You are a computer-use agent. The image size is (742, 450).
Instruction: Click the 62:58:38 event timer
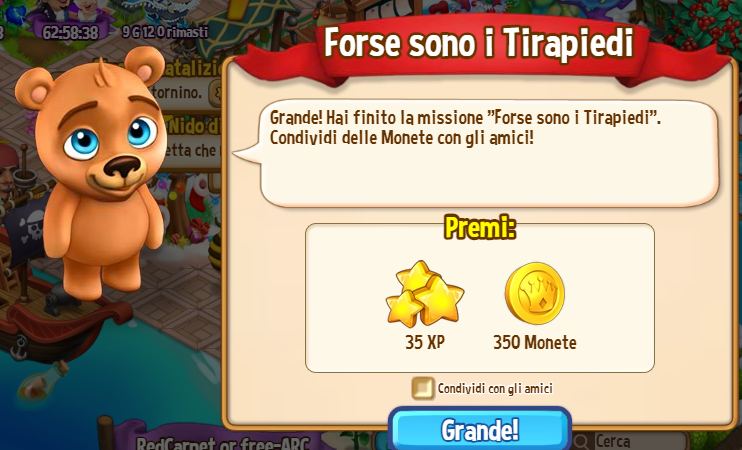pos(70,32)
